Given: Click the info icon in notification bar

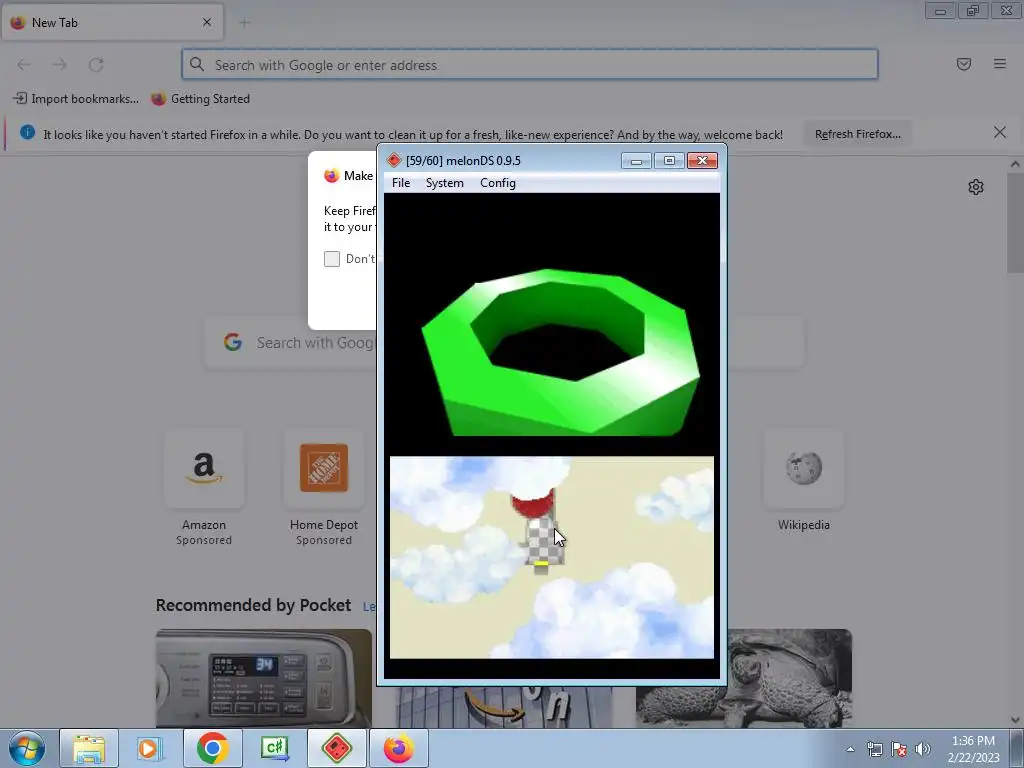Looking at the screenshot, I should point(27,133).
